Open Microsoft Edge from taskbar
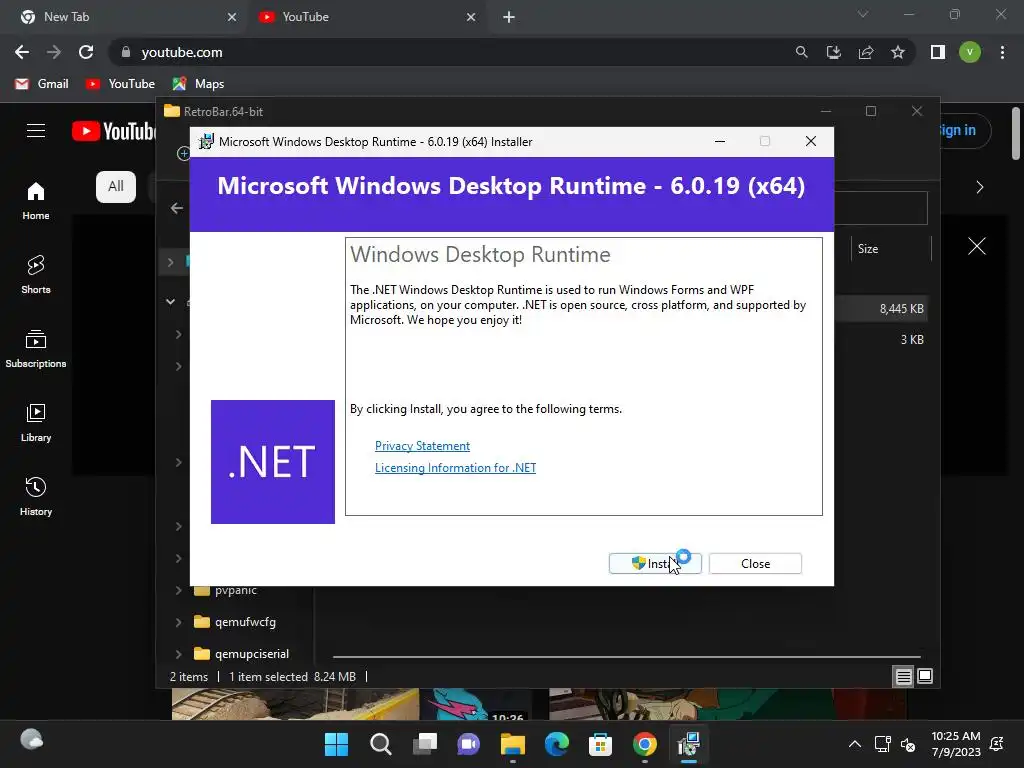The image size is (1024, 768). (x=556, y=744)
